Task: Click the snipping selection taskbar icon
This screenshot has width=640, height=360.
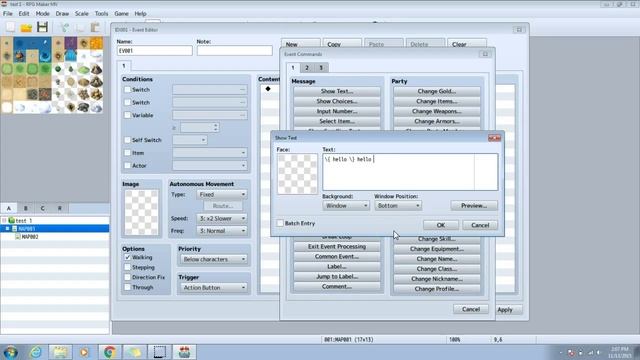Action: pos(159,352)
